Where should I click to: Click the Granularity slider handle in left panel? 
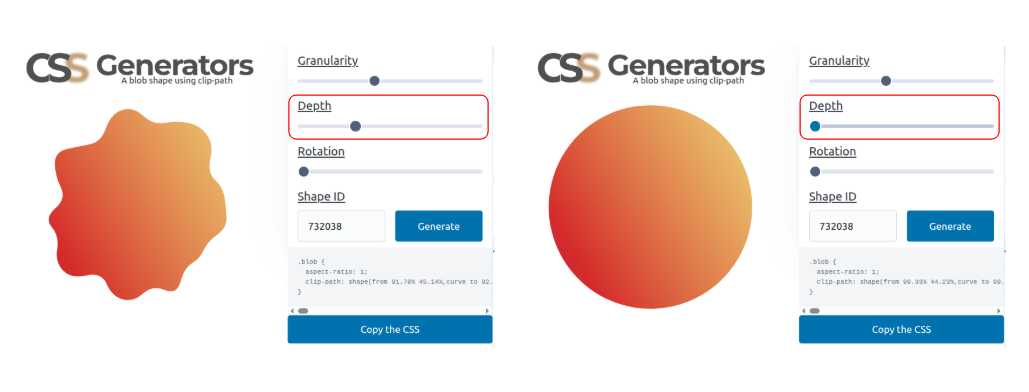click(x=374, y=81)
